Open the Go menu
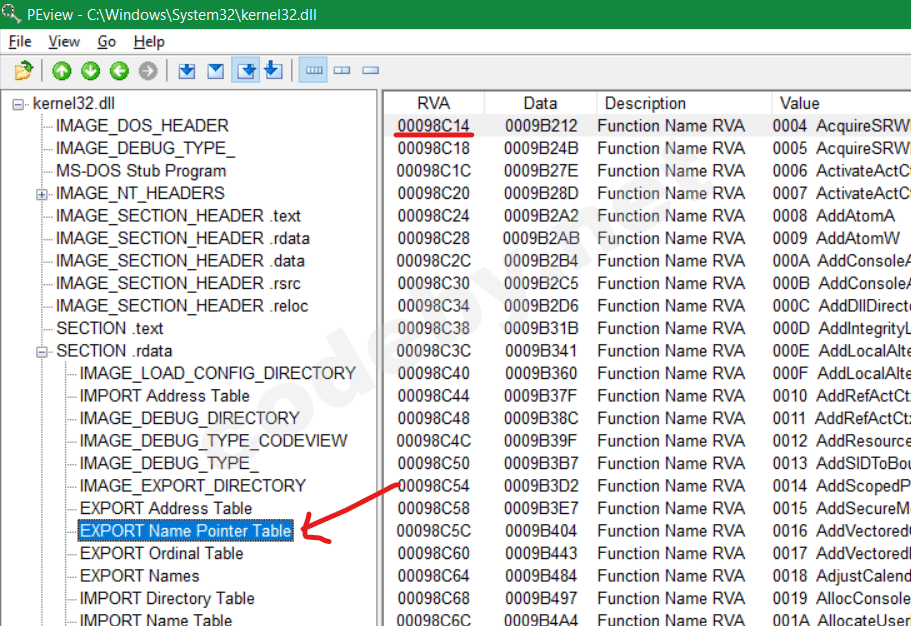This screenshot has width=911, height=626. pos(106,42)
